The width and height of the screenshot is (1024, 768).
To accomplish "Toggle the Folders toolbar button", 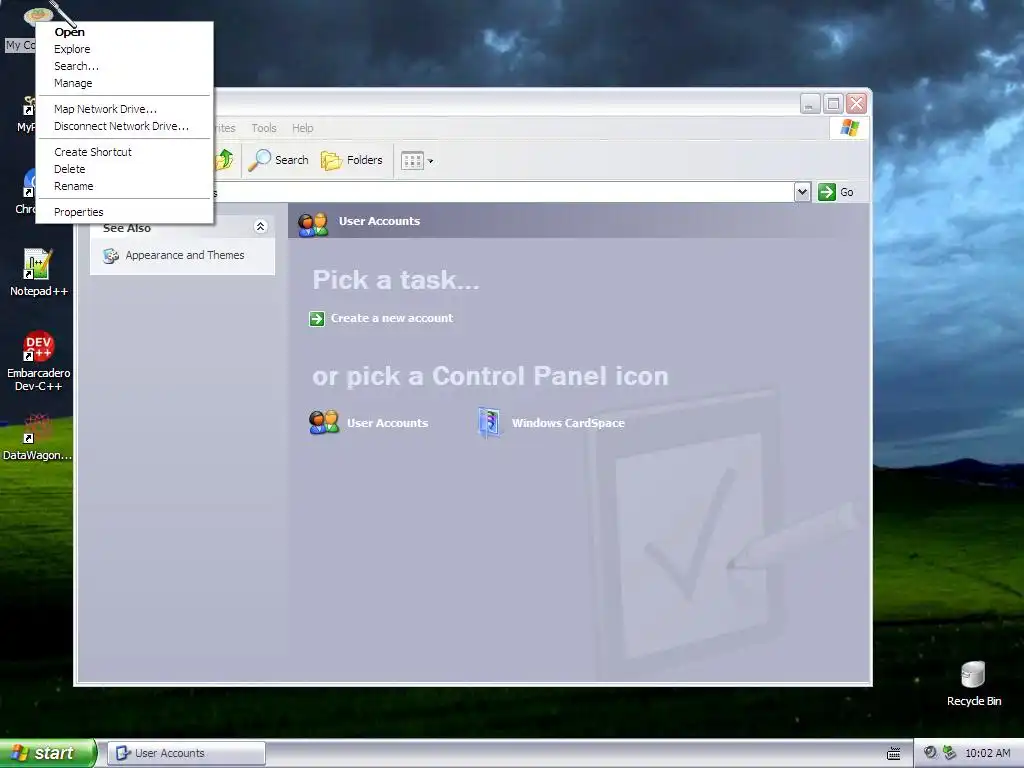I will [x=352, y=160].
